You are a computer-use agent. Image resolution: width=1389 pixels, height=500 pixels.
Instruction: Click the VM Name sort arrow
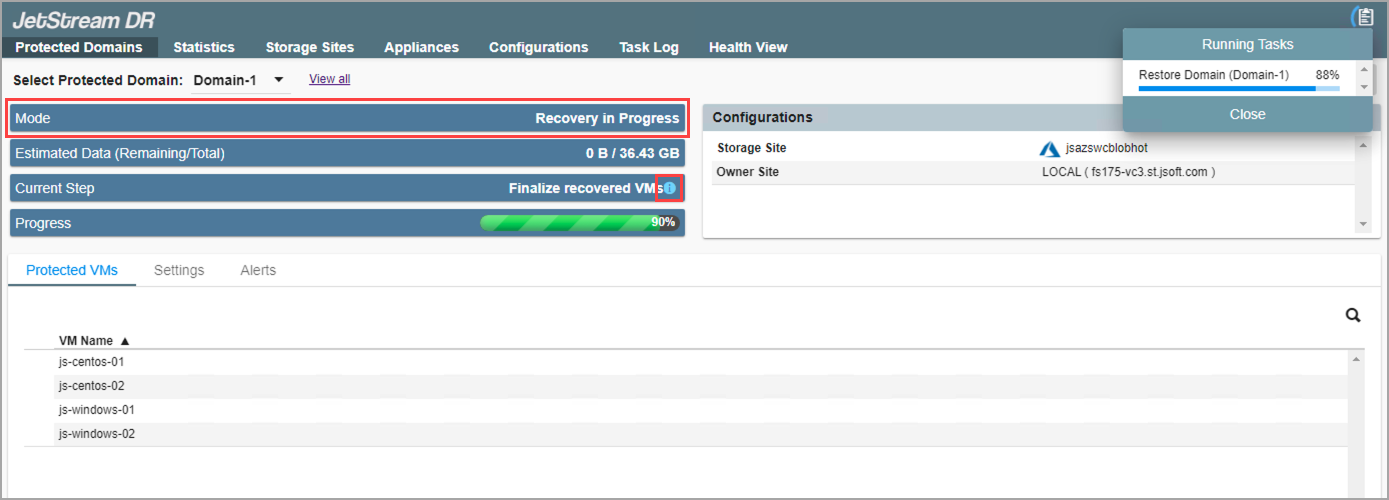click(125, 341)
